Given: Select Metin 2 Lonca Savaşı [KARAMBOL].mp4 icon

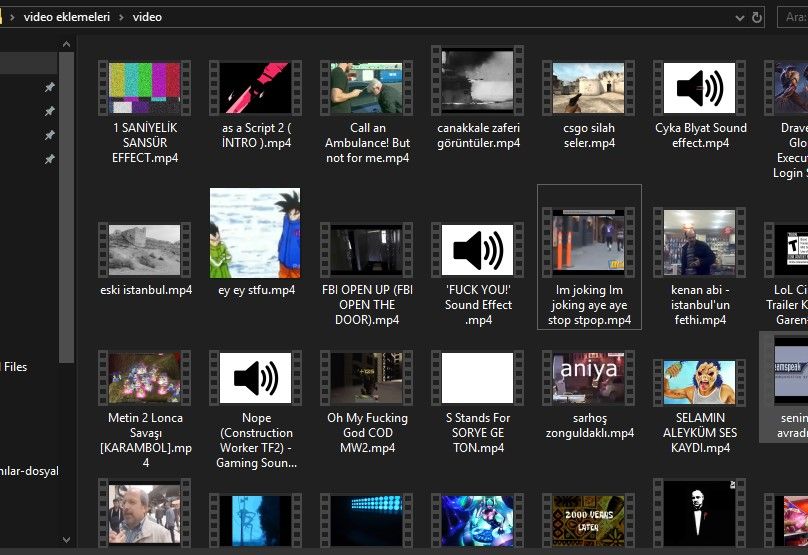Looking at the screenshot, I should (145, 378).
